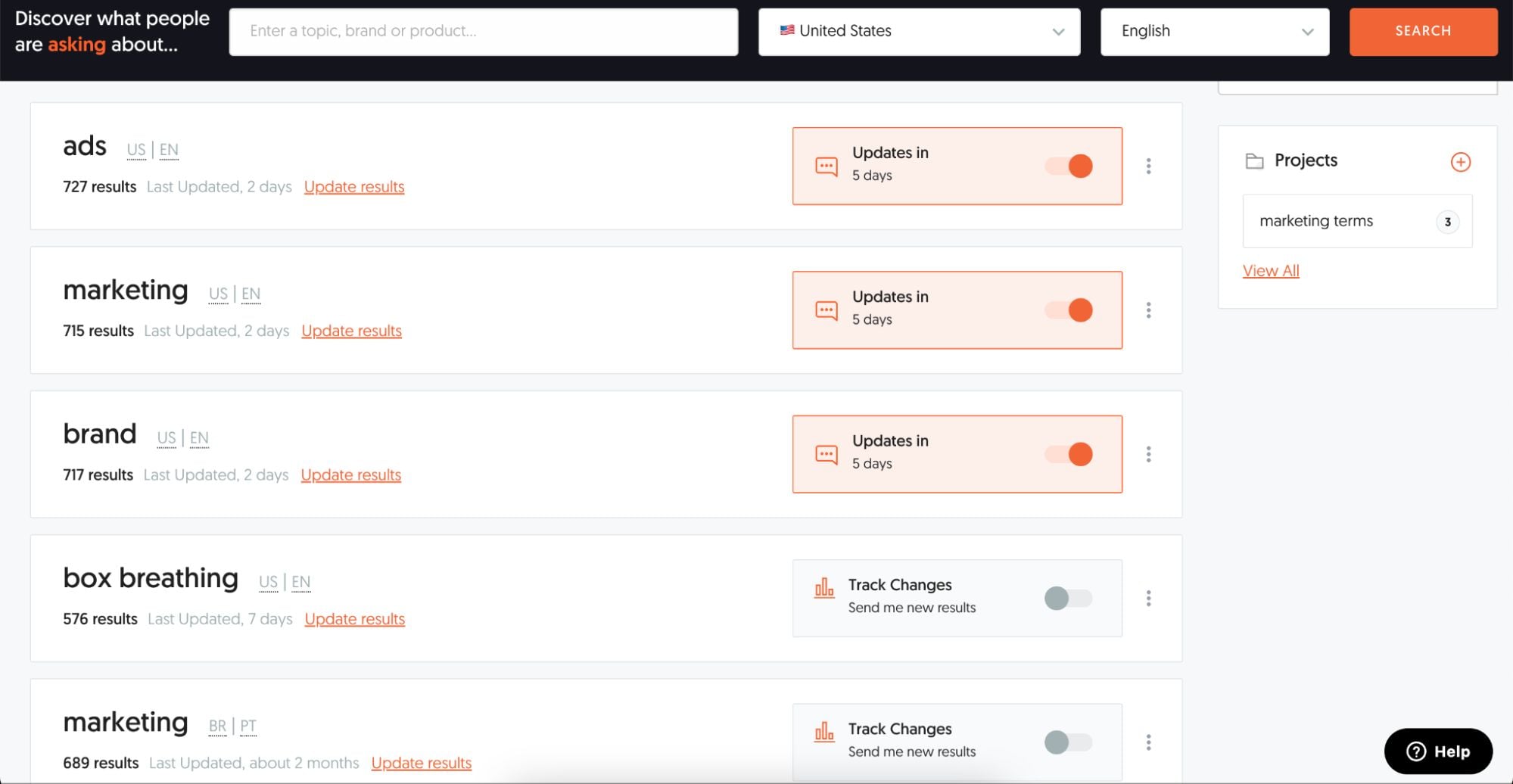
Task: Click chat bubble icon in ads alert box
Action: point(826,166)
